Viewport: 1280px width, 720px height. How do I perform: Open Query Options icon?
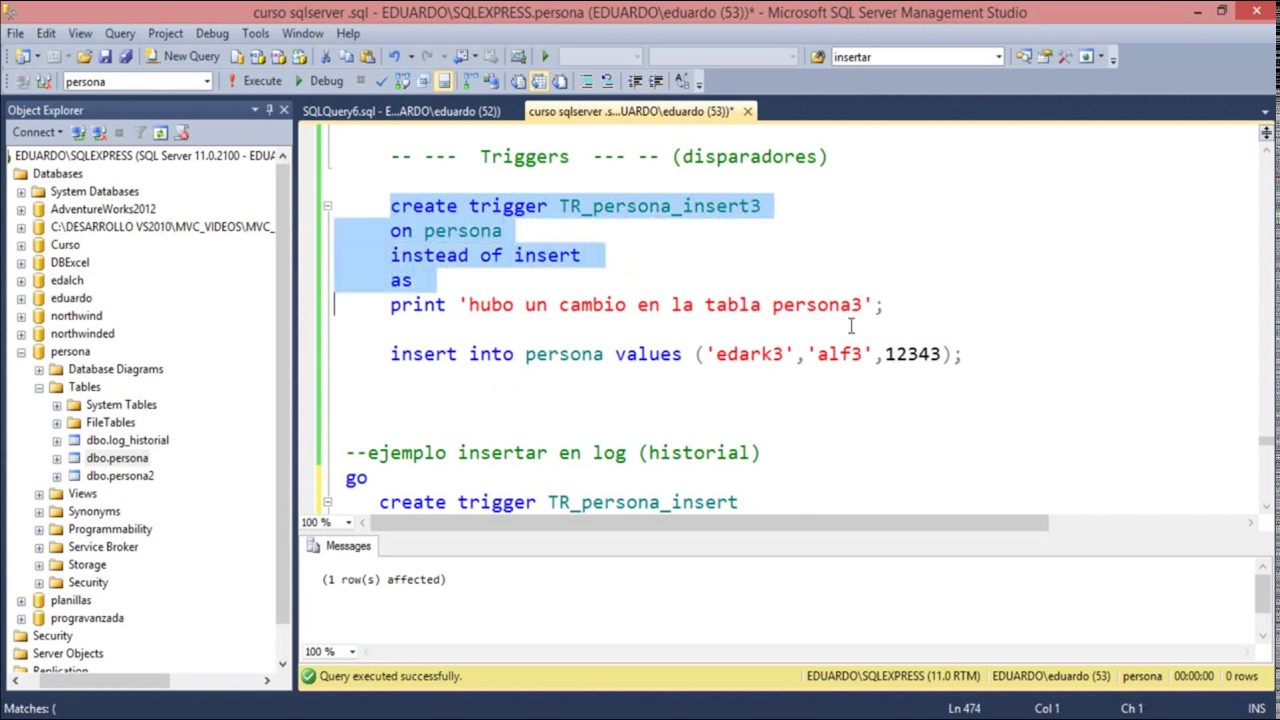pyautogui.click(x=423, y=81)
